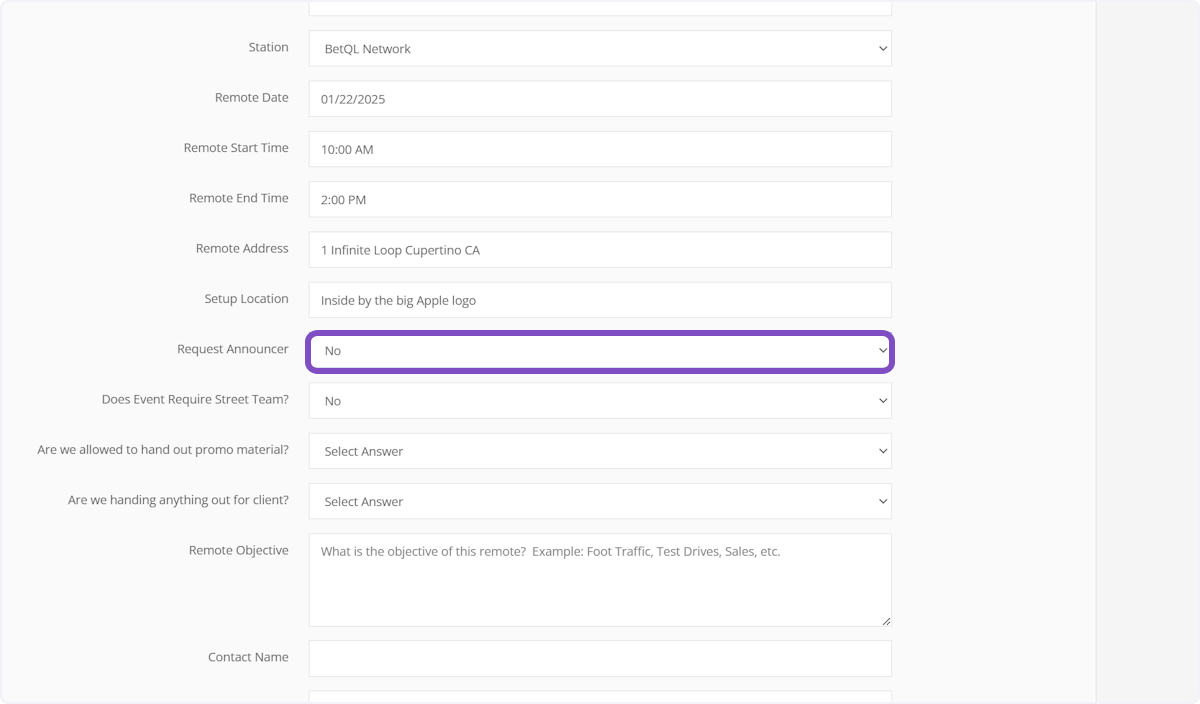The image size is (1200, 704).
Task: Click the Remote Objective textarea resize handle
Action: [885, 621]
